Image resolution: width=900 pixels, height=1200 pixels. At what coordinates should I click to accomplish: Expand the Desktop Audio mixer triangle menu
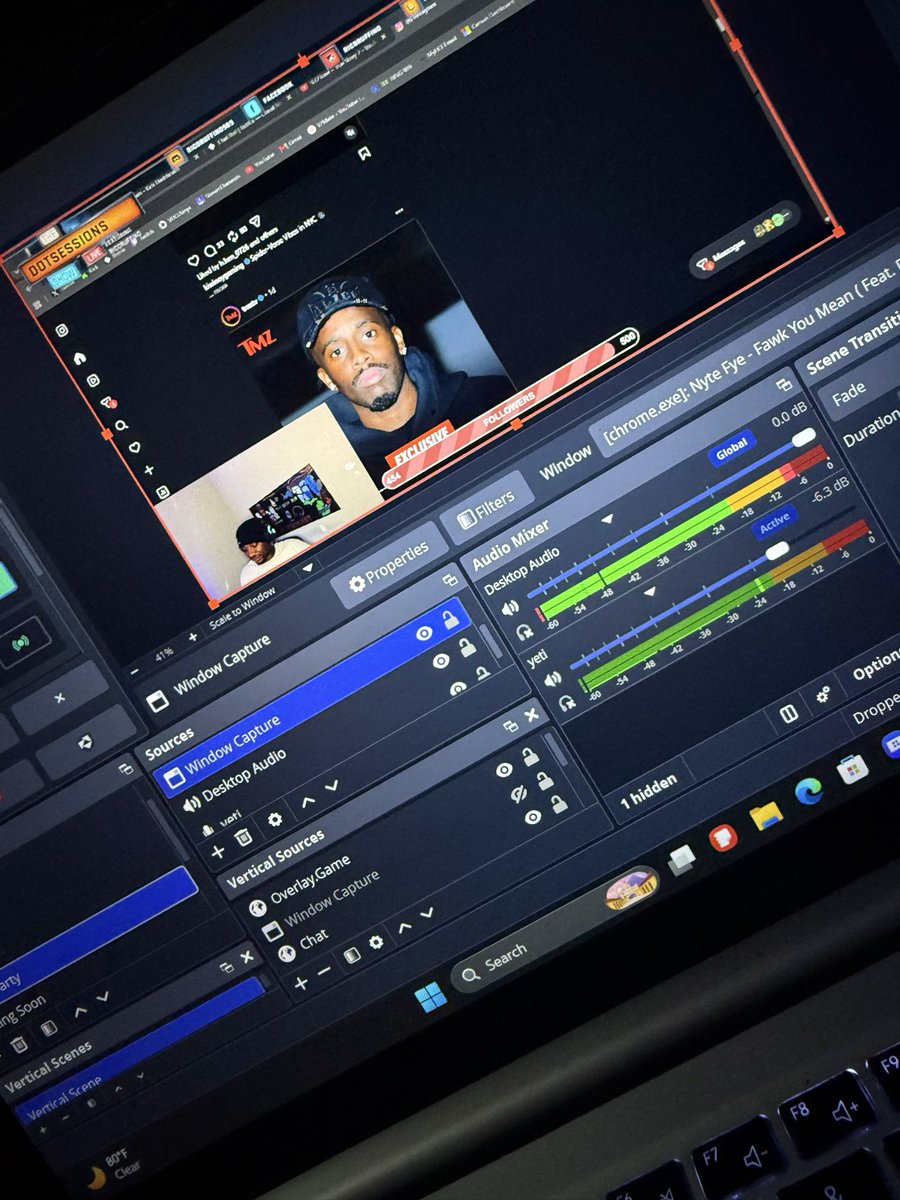click(606, 520)
